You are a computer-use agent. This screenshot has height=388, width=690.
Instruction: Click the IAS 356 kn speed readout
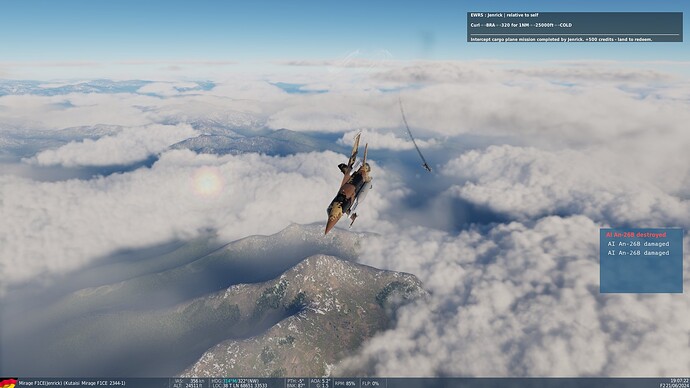pyautogui.click(x=190, y=381)
